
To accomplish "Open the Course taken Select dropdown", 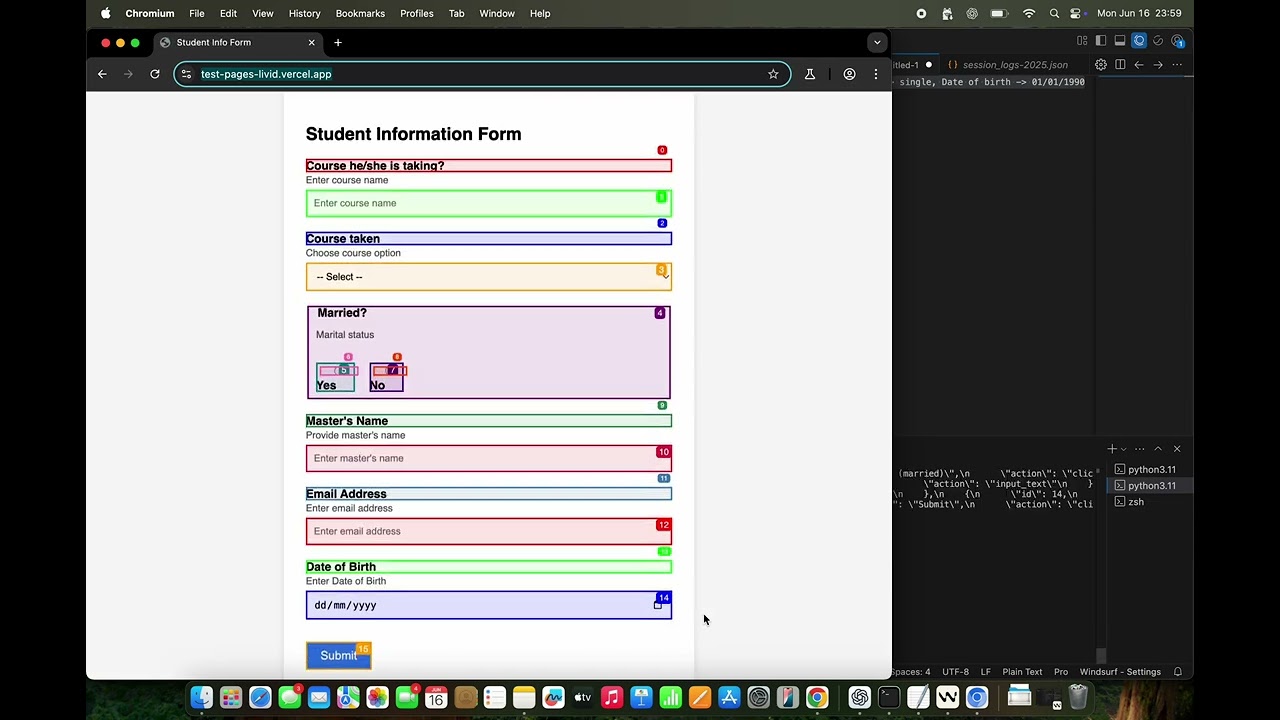I will [x=489, y=277].
